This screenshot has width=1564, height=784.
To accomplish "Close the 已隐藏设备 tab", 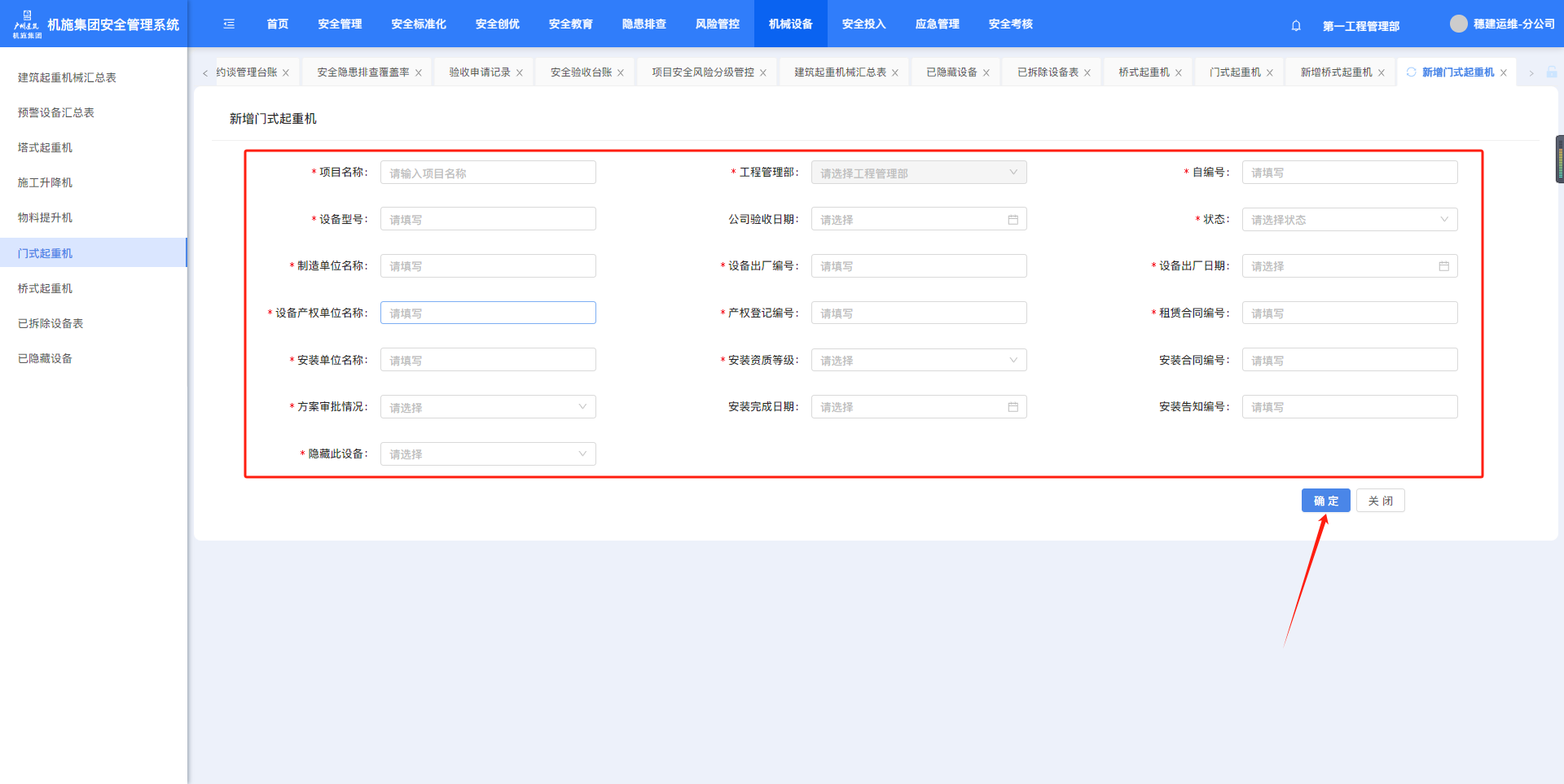I will click(x=986, y=73).
